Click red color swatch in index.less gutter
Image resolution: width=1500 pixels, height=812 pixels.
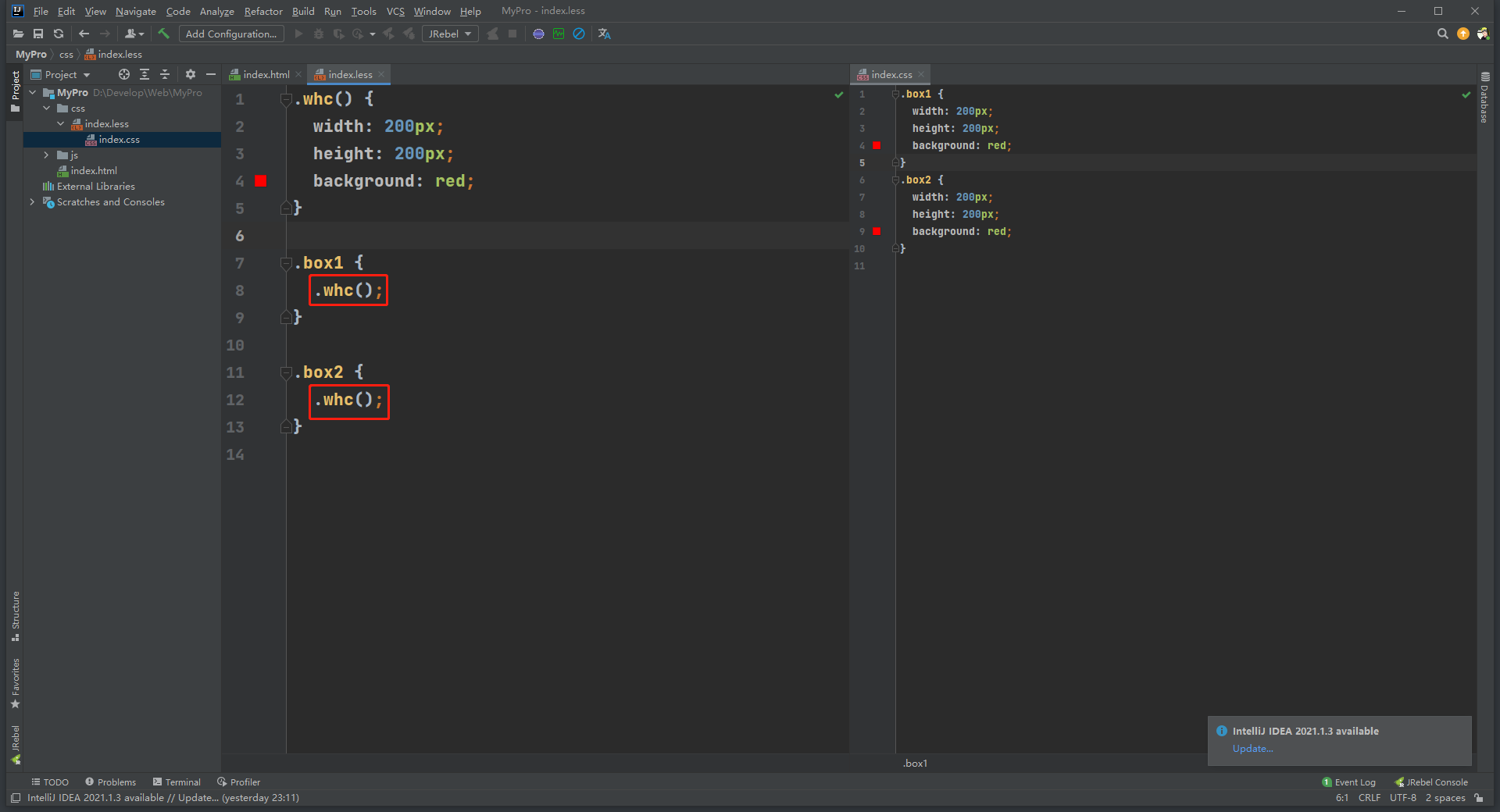pos(261,181)
